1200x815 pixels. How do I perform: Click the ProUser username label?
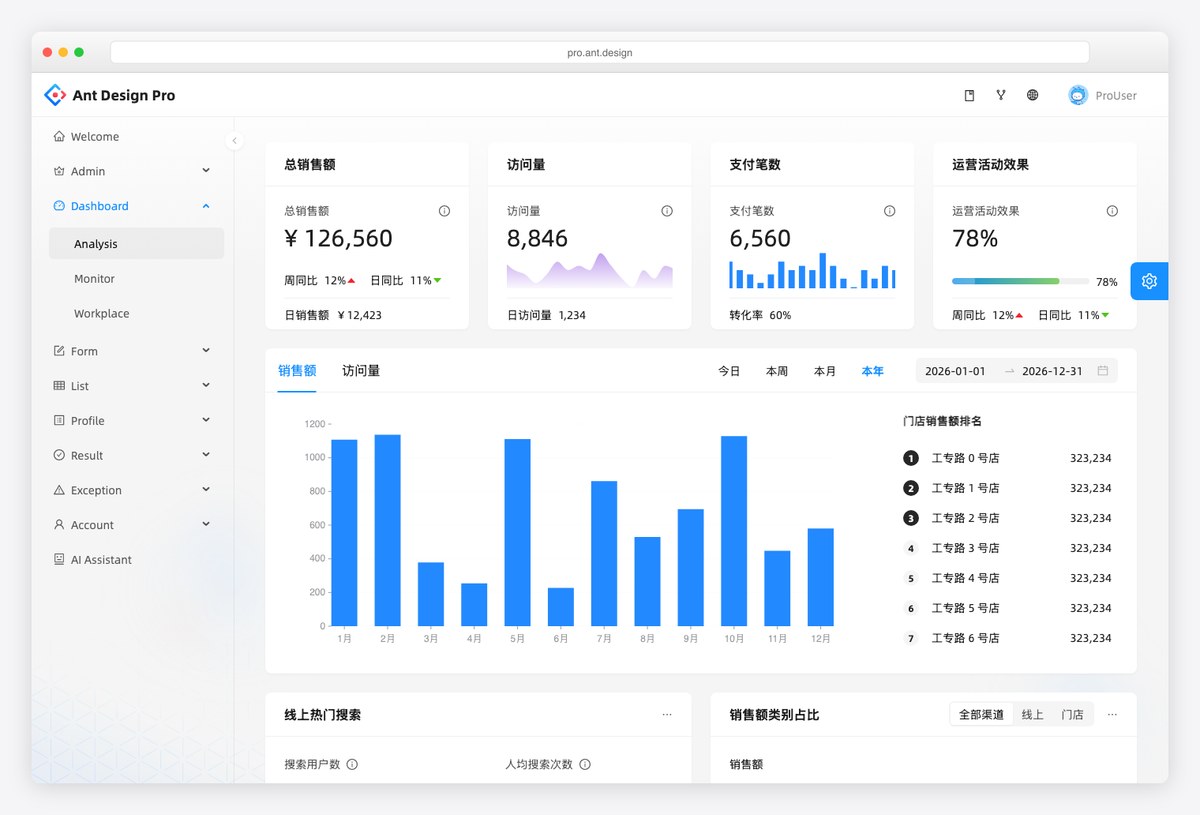(x=1116, y=96)
